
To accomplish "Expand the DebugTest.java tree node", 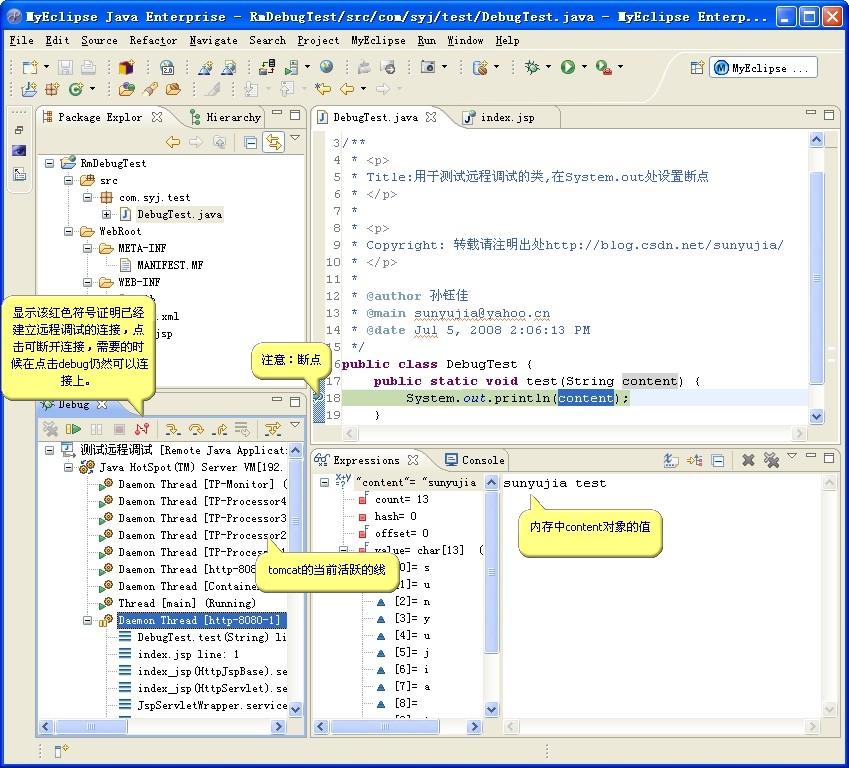I will (x=107, y=214).
